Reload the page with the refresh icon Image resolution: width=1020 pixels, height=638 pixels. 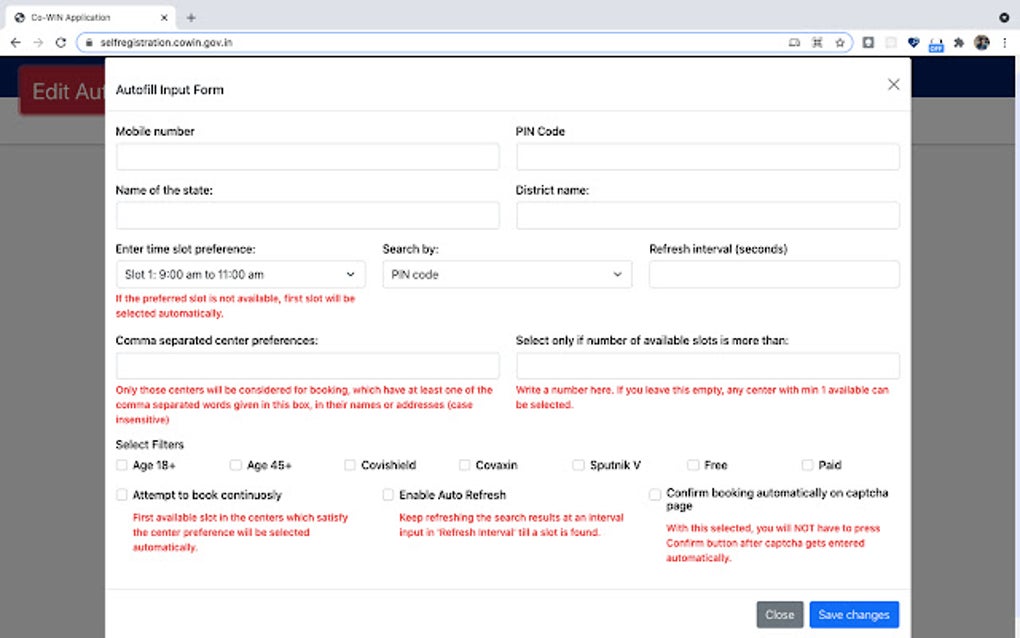click(60, 43)
